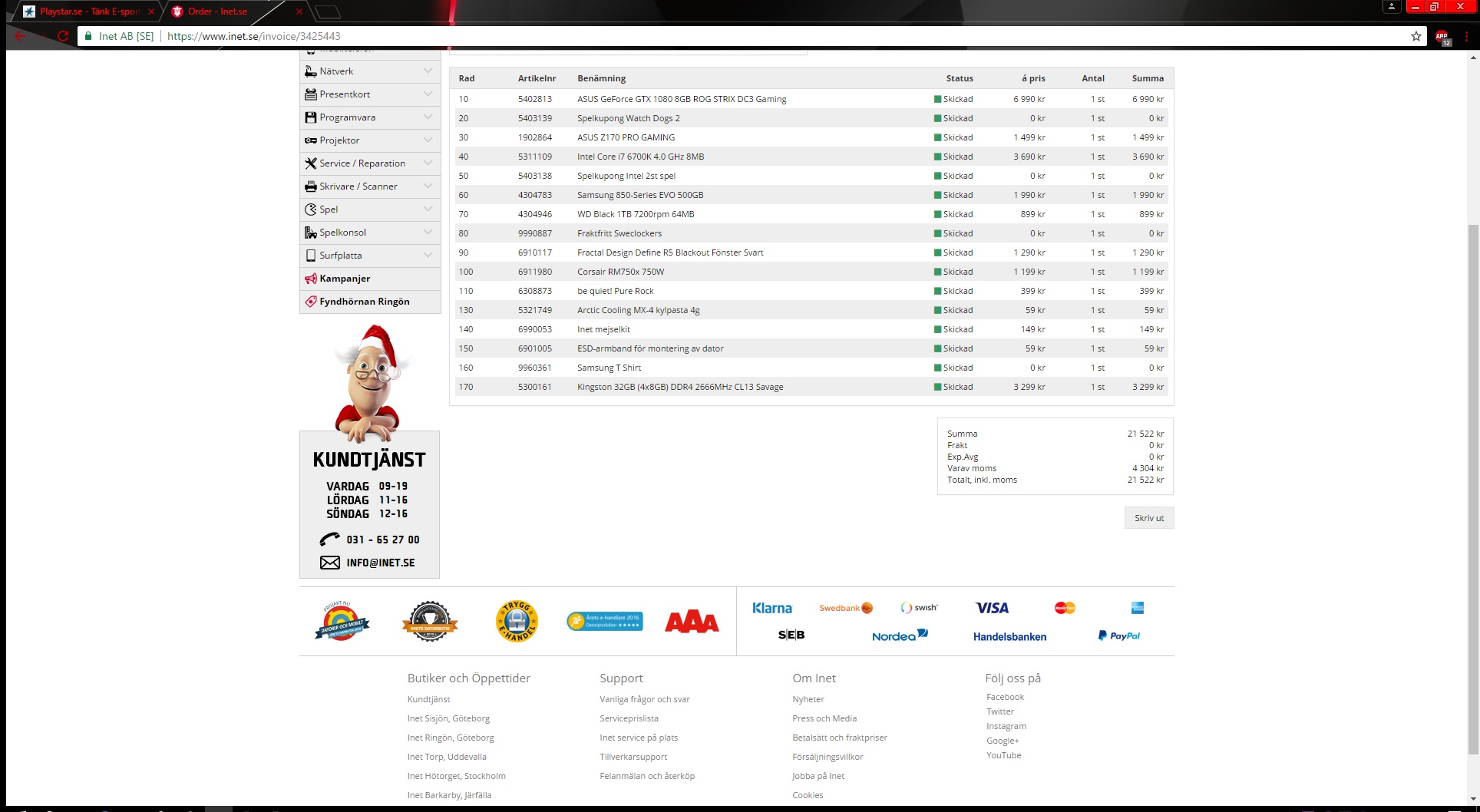The image size is (1480, 812).
Task: Open the Spelkonsol menu item label
Action: 342,233
